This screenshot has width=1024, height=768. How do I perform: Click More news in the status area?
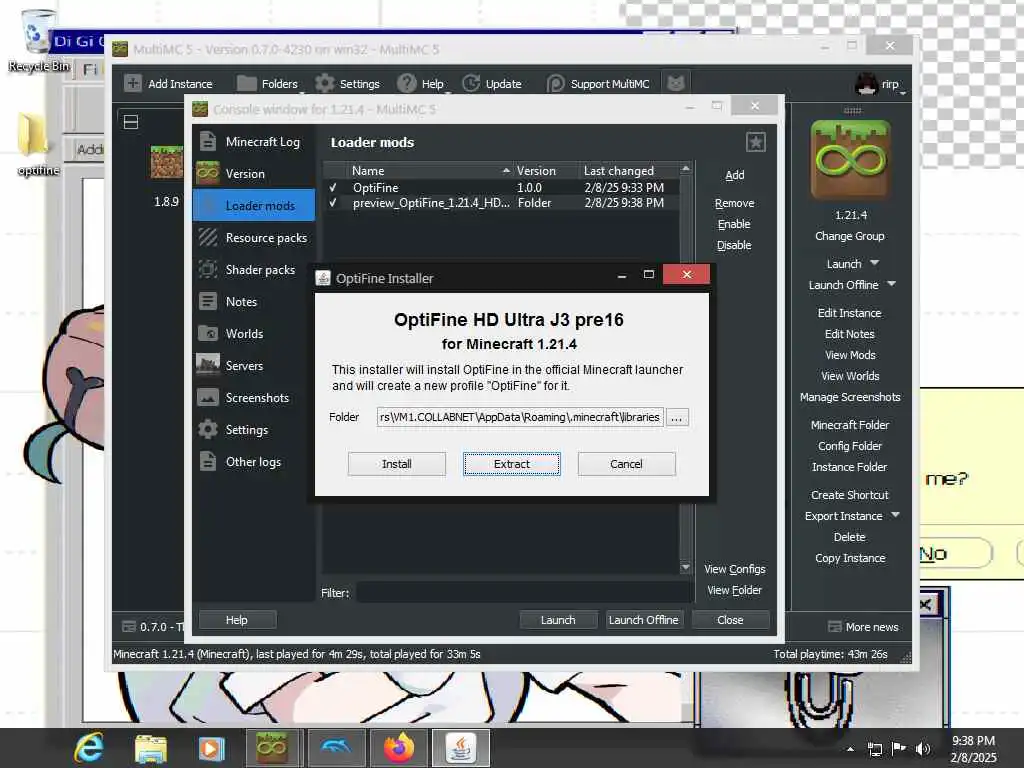[863, 626]
